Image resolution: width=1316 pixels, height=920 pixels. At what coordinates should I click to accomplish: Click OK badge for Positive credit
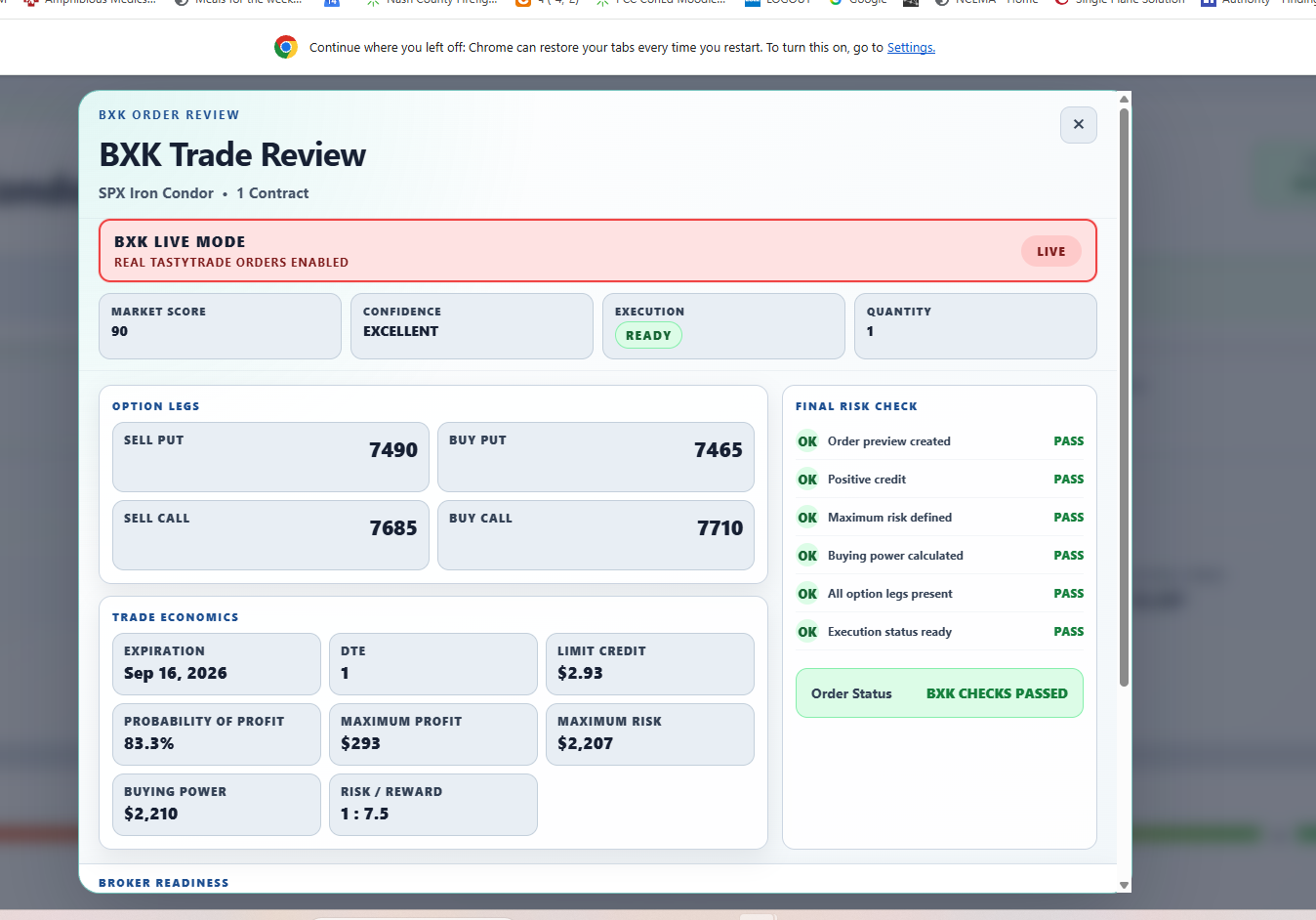point(807,480)
